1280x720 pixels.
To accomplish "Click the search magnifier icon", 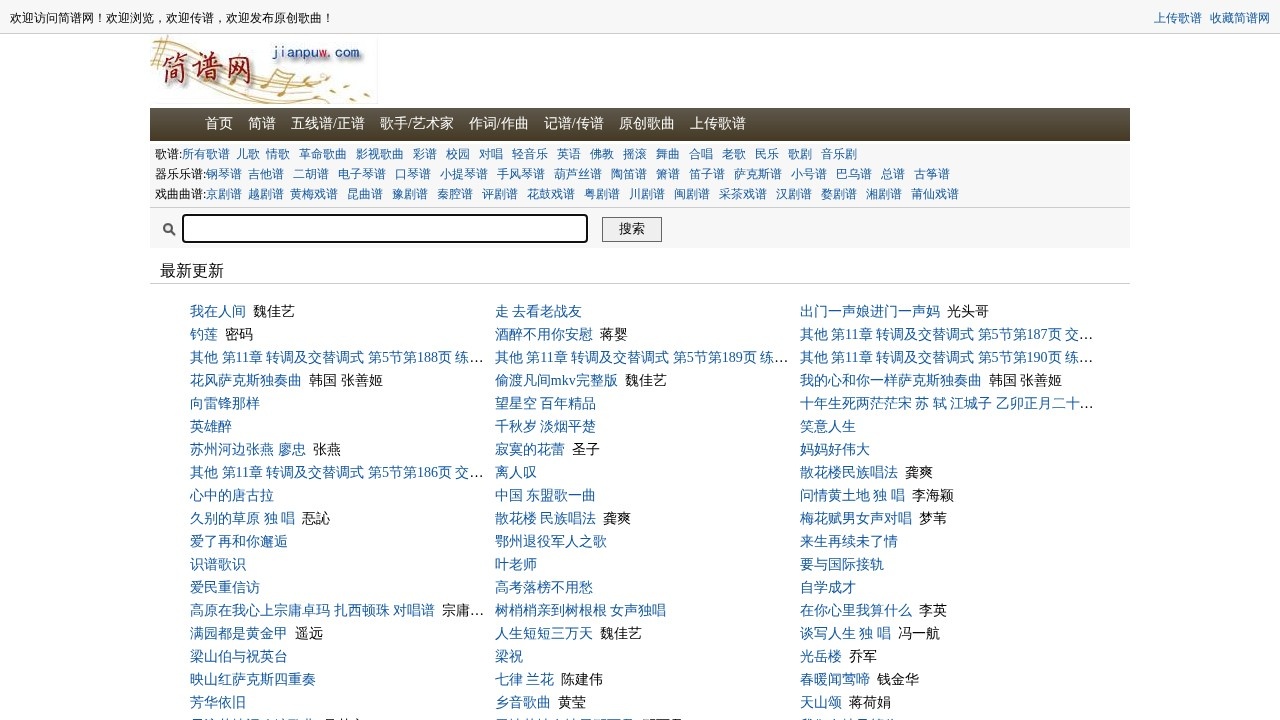I will [x=168, y=229].
